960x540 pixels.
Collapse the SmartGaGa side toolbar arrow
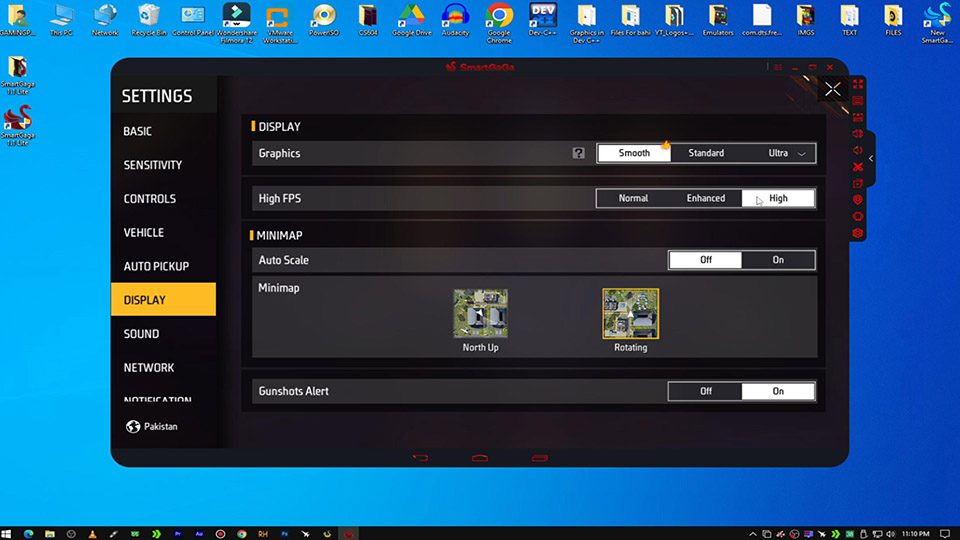click(871, 159)
